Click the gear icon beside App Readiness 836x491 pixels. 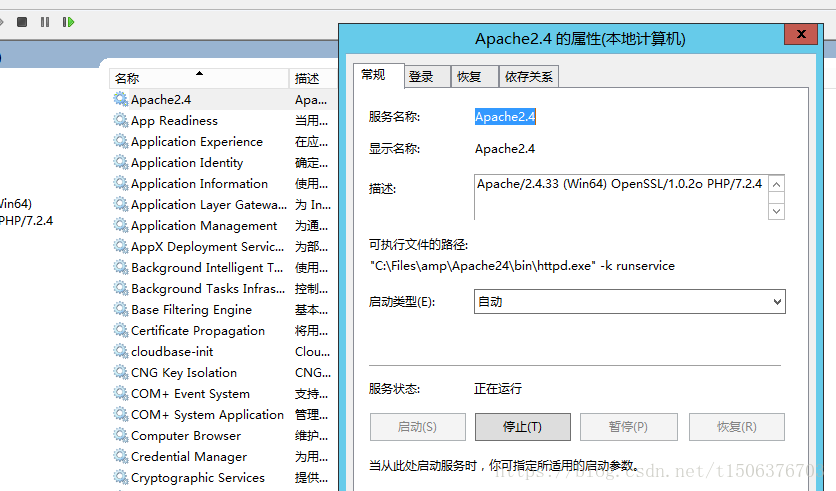pos(120,120)
